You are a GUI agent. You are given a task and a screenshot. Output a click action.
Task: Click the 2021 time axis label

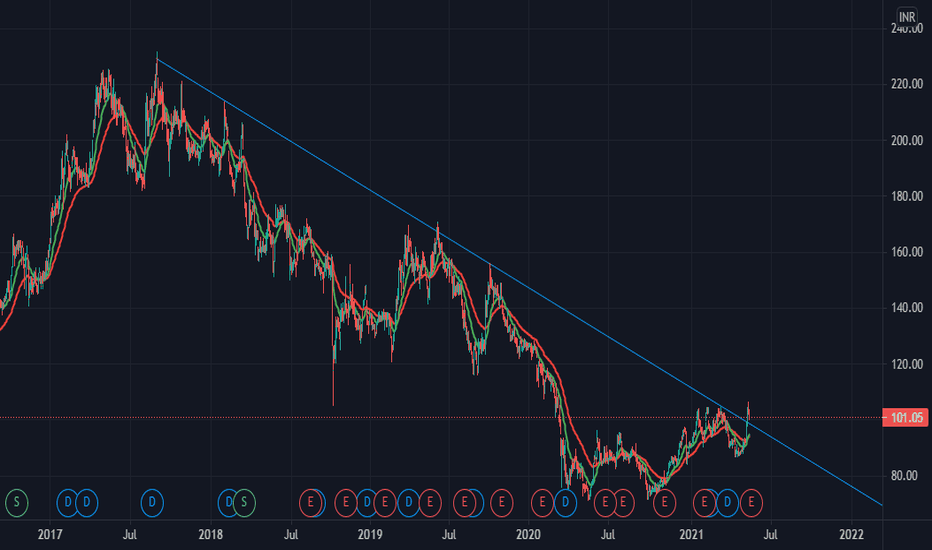pos(691,535)
